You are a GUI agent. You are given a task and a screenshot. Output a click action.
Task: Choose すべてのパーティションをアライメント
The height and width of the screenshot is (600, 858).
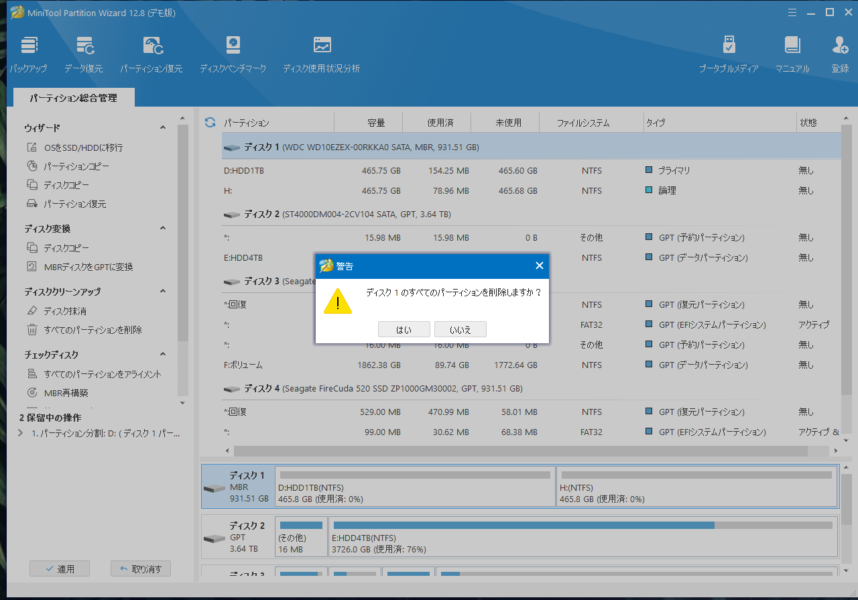click(x=94, y=374)
